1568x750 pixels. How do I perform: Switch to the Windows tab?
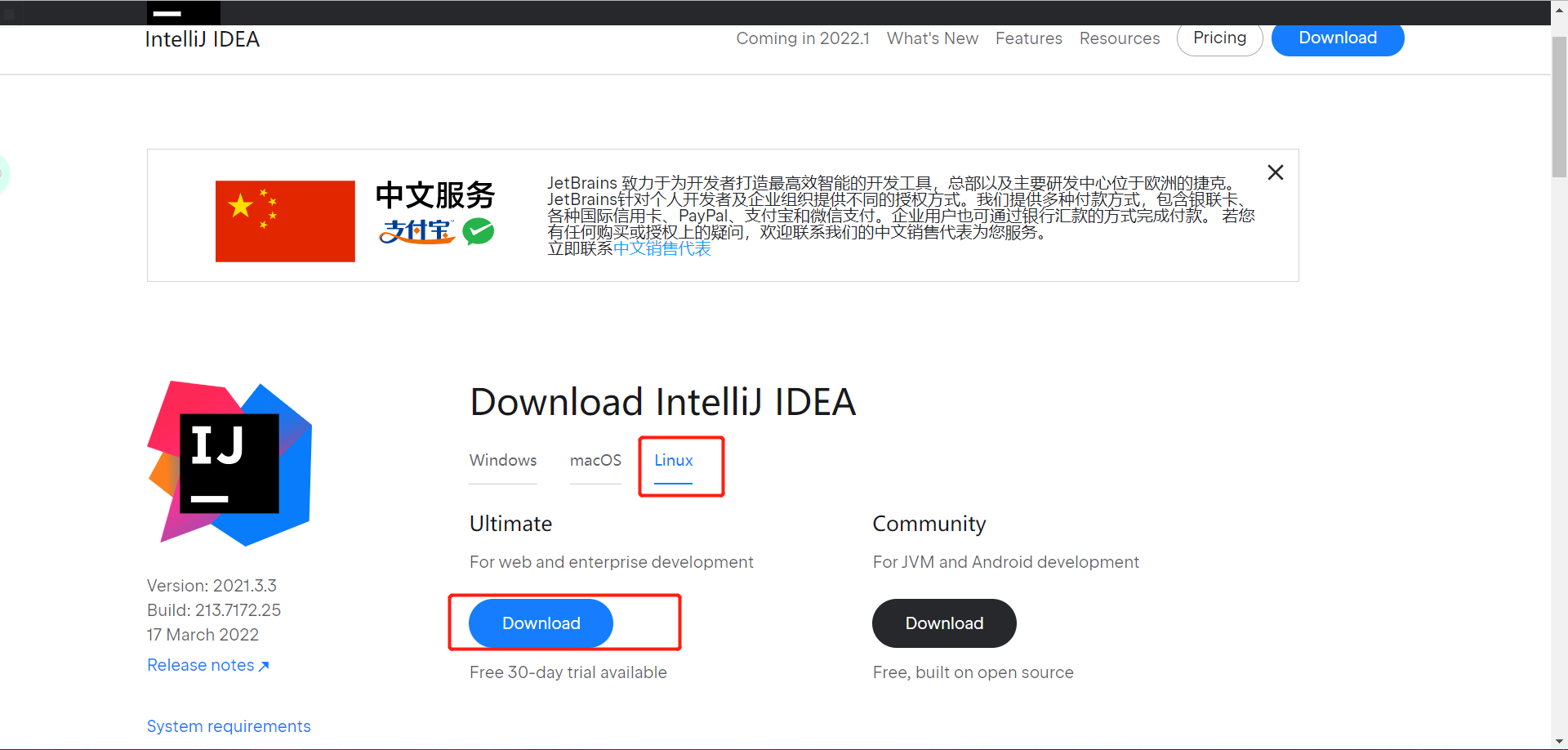[x=503, y=460]
